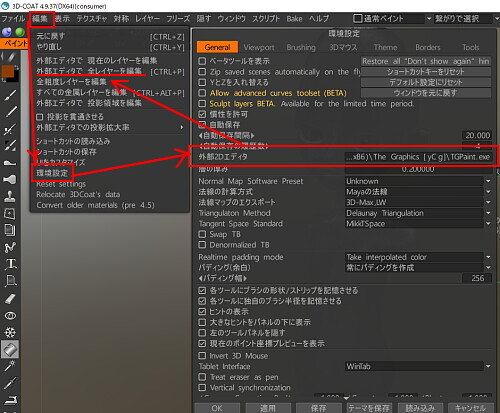Select the Eraser tool
Screen dimensions: 500x413
(10, 298)
